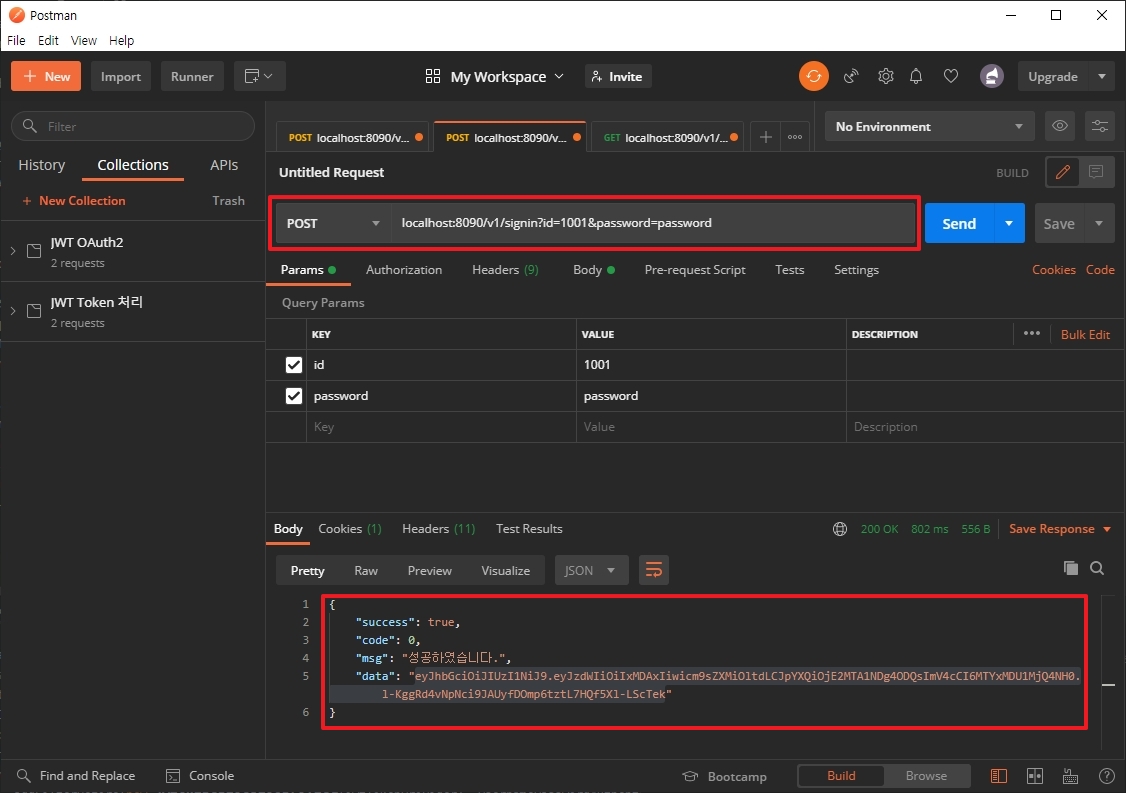The width and height of the screenshot is (1126, 793).
Task: Click the collections Filter search field
Action: (x=133, y=126)
